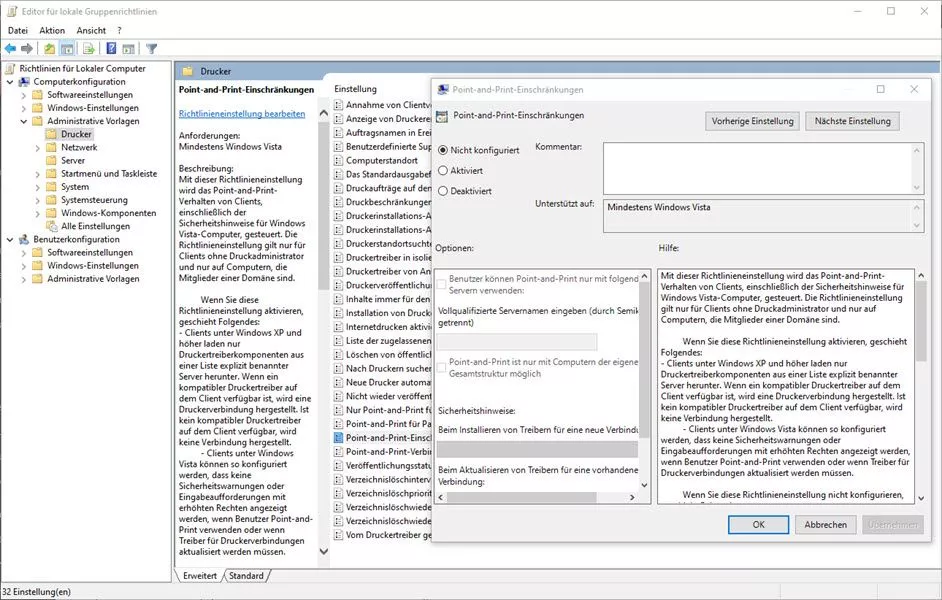The width and height of the screenshot is (942, 600).
Task: Expand the Windows-Komponenten tree node
Action: coord(37,213)
